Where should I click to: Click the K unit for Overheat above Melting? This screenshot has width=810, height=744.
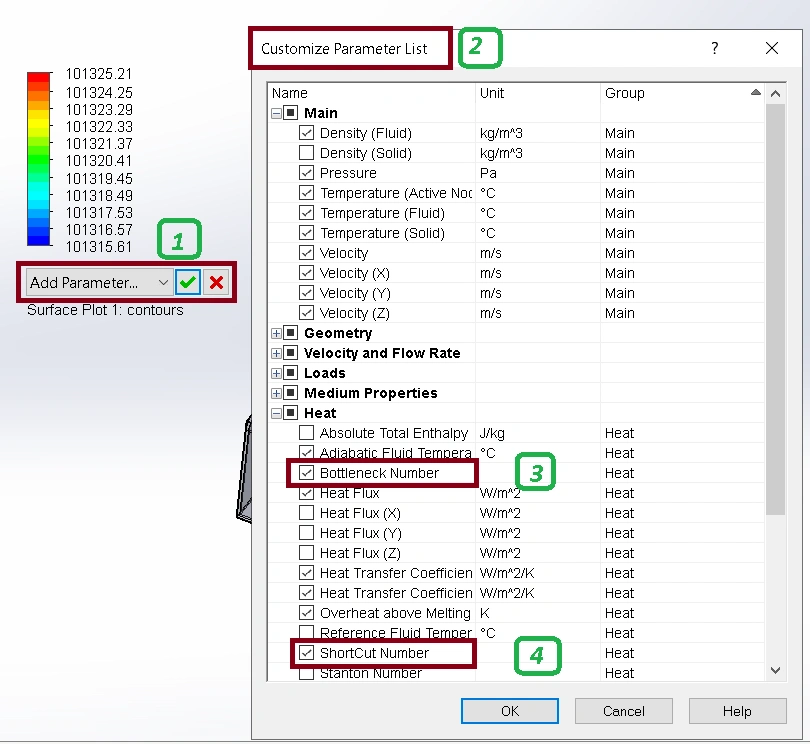click(485, 613)
